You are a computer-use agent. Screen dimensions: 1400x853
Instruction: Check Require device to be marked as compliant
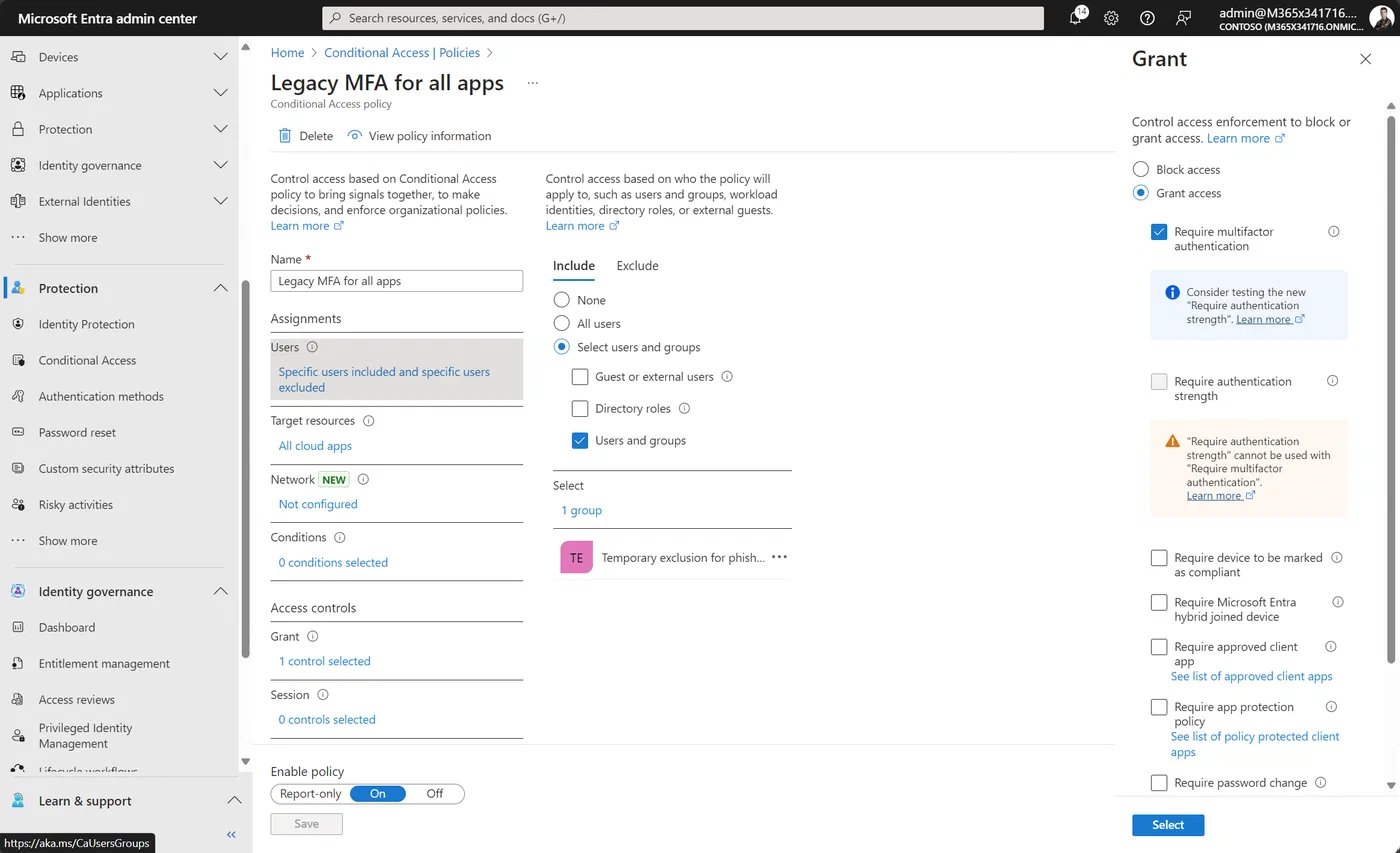tap(1159, 558)
